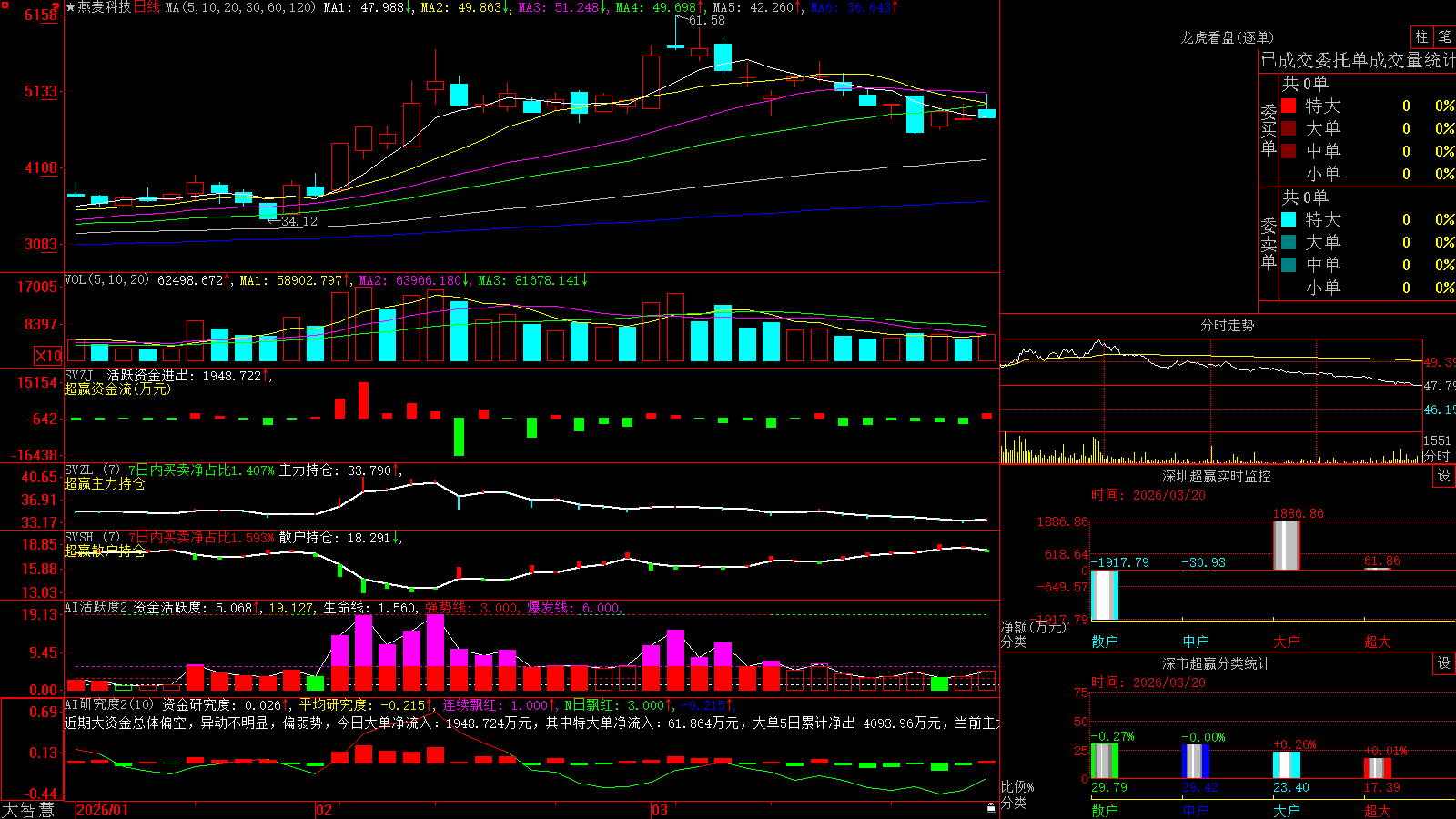The height and width of the screenshot is (819, 1456).
Task: Click the 超赢资金流(万元) label
Action: [117, 389]
